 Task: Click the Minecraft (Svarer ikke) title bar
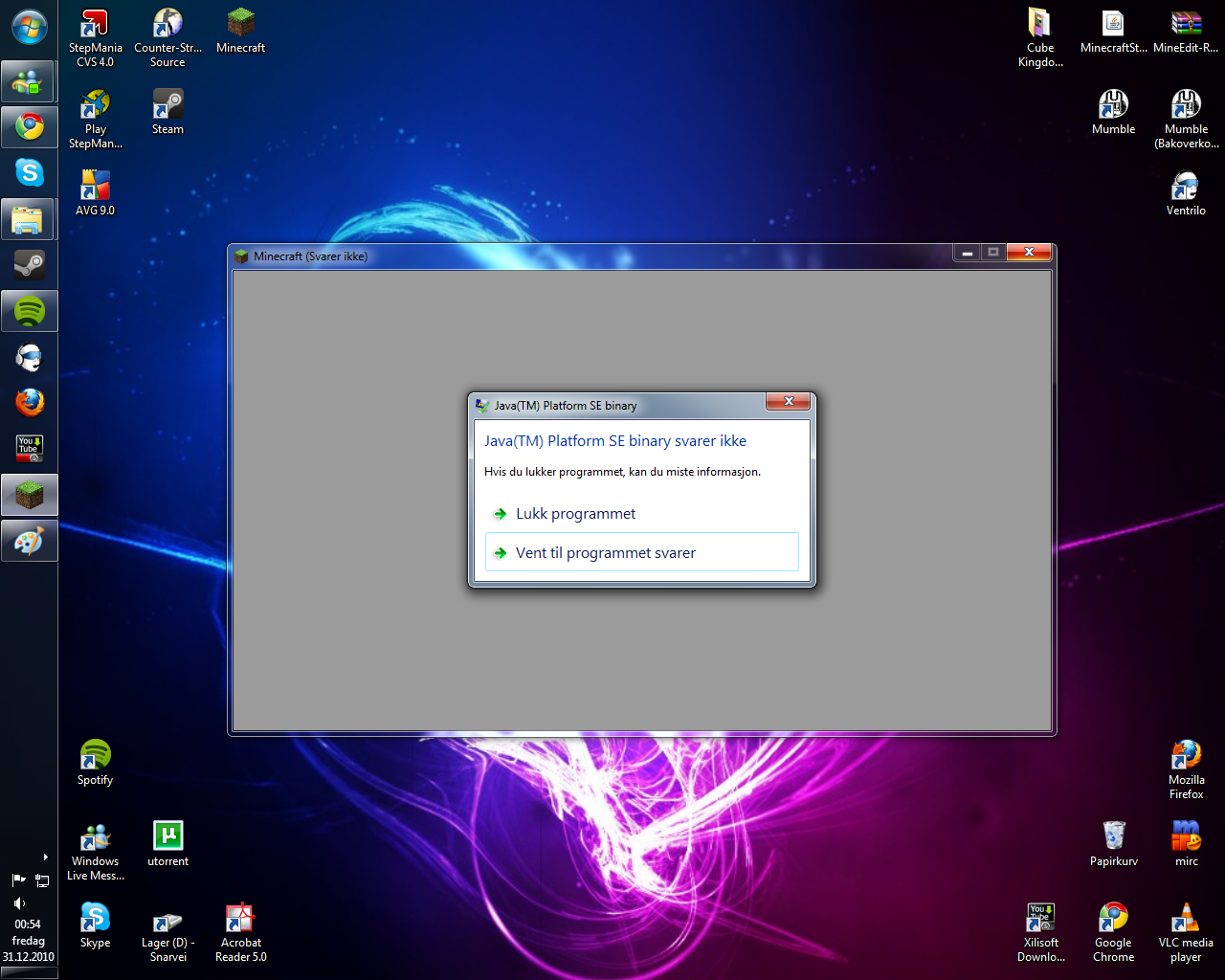(593, 256)
